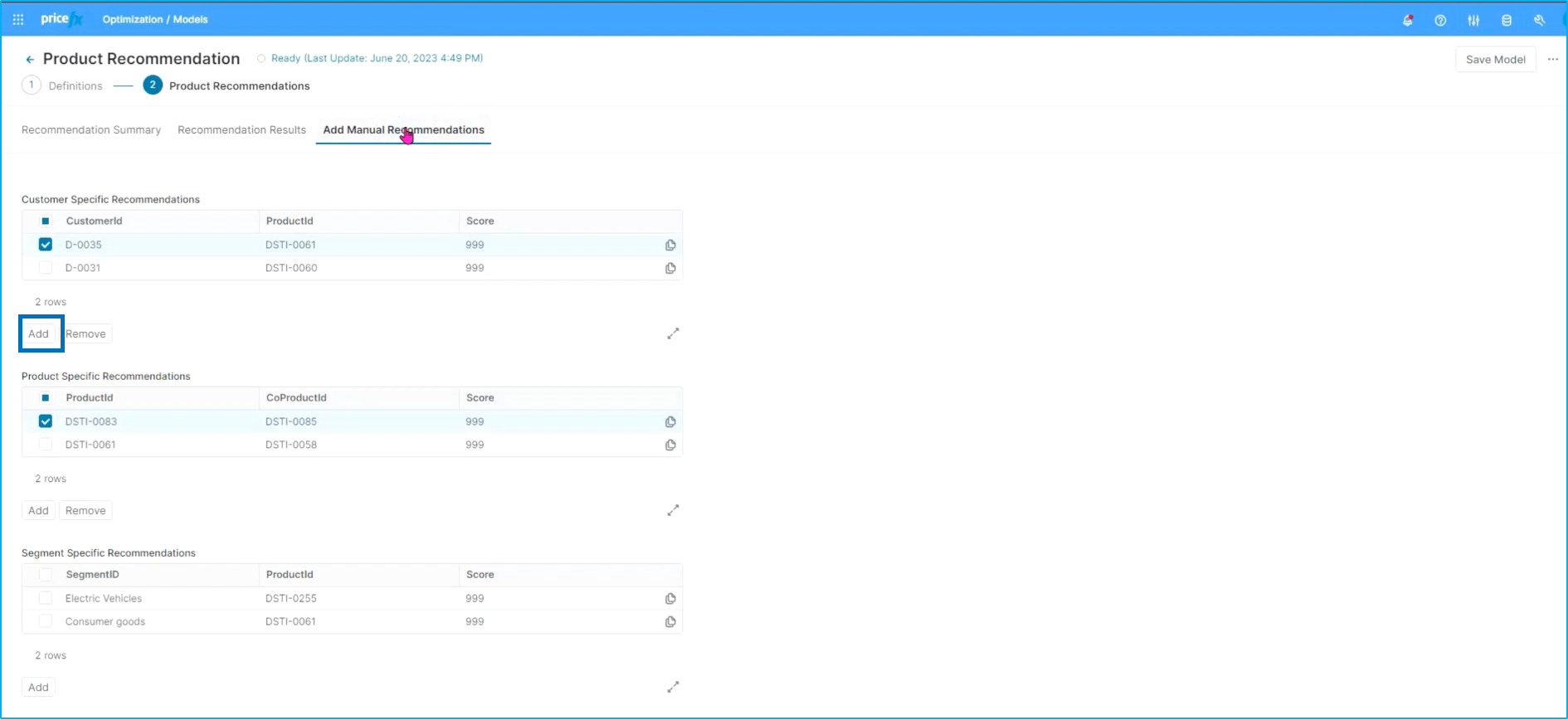
Task: Duplicate the D-0031 row with copy icon
Action: (x=670, y=268)
